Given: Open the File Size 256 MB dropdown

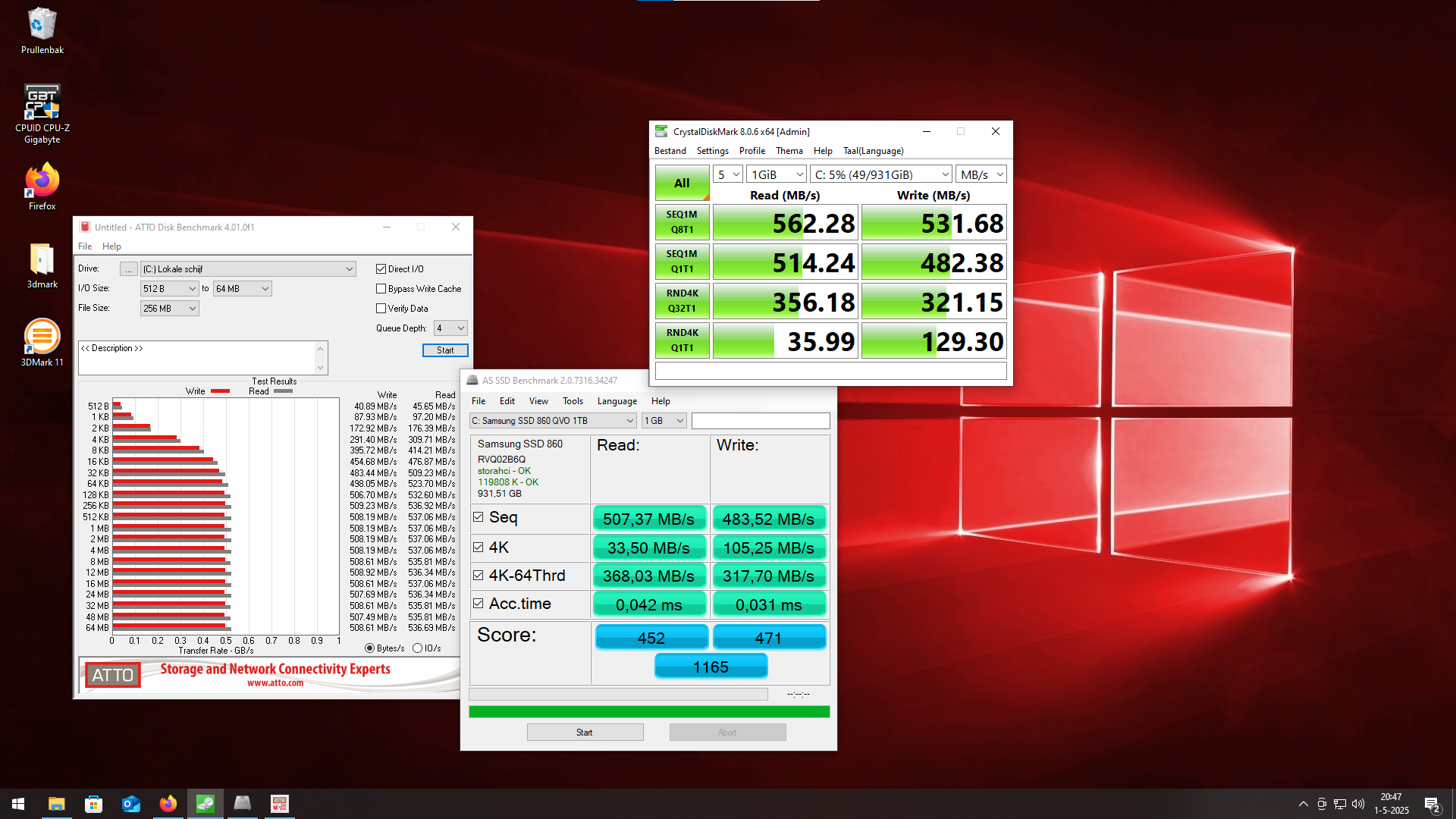Looking at the screenshot, I should coord(169,308).
